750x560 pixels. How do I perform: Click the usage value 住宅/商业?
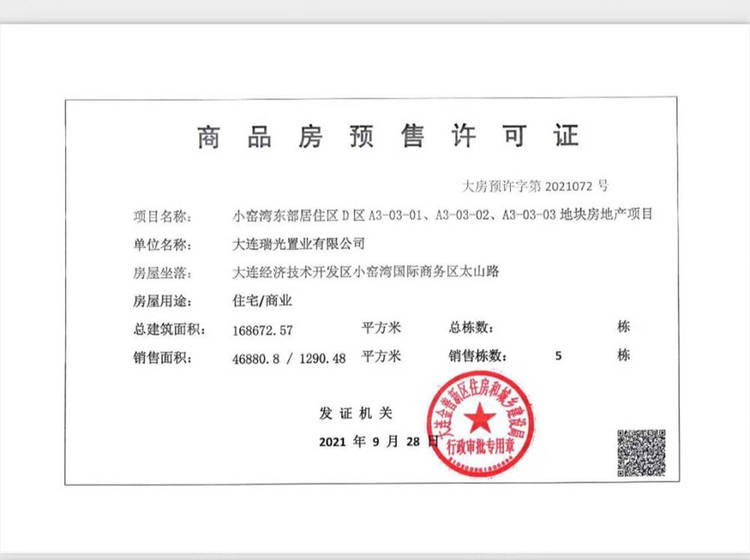pos(261,299)
